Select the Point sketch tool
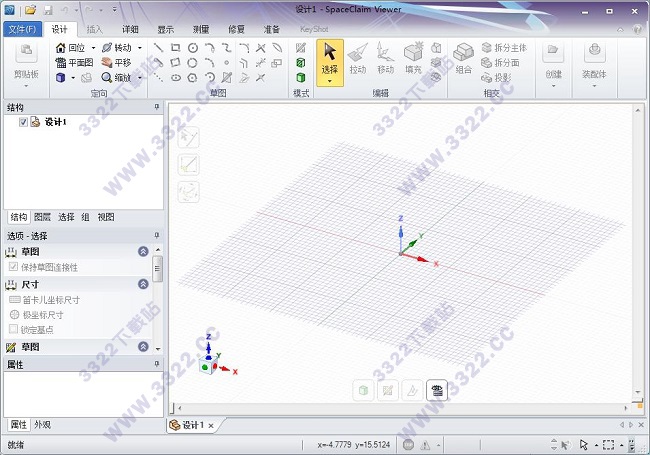The width and height of the screenshot is (650, 455). (226, 63)
